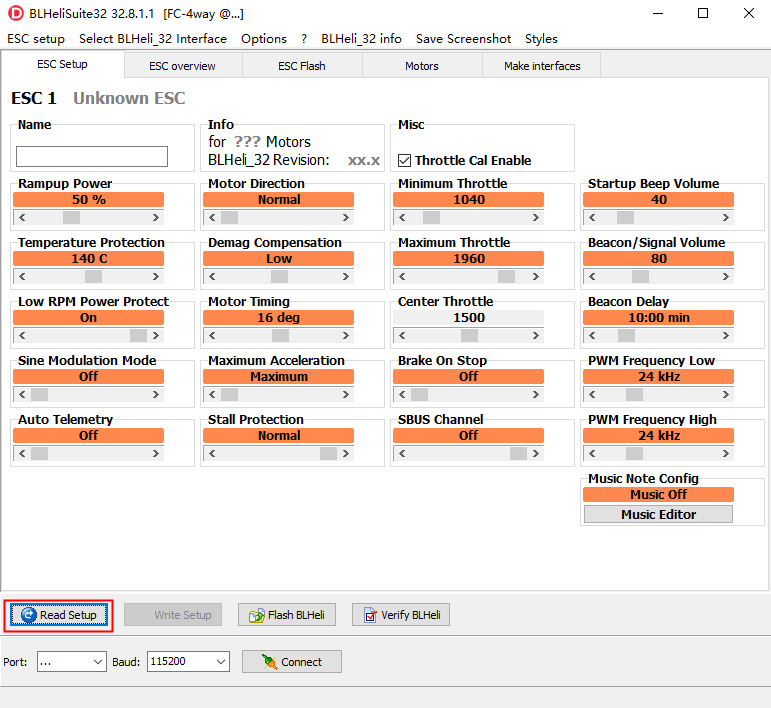The image size is (771, 708).
Task: Click the Write Setup button
Action: pyautogui.click(x=173, y=615)
